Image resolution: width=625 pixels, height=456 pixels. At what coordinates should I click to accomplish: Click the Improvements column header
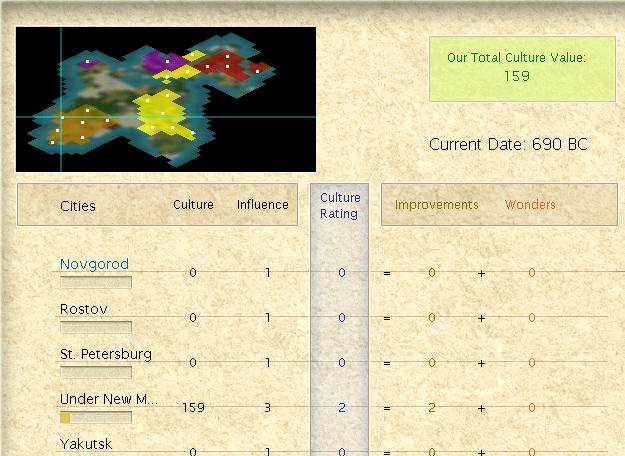pos(436,205)
